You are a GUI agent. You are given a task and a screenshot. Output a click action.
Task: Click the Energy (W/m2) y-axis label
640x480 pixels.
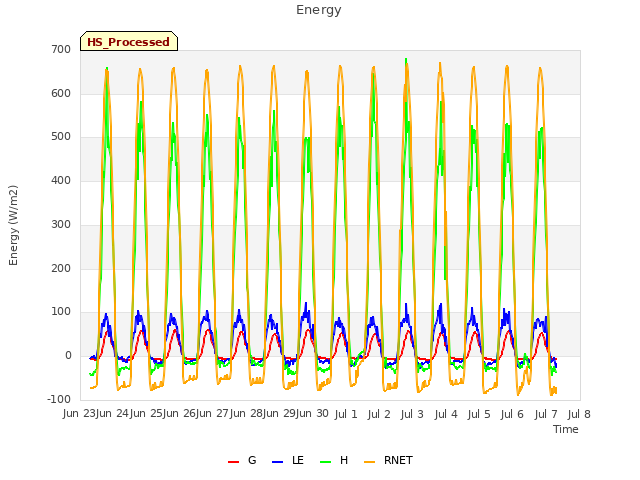(13, 225)
